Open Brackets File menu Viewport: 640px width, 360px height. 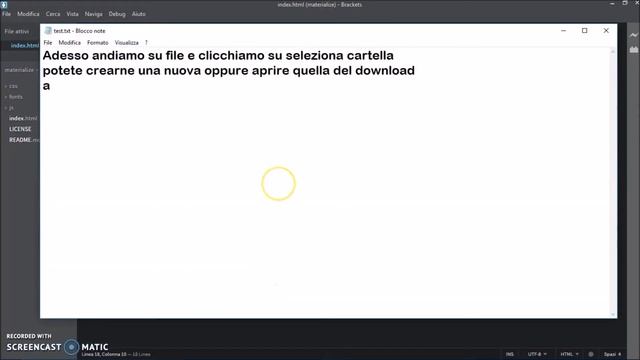click(x=7, y=14)
